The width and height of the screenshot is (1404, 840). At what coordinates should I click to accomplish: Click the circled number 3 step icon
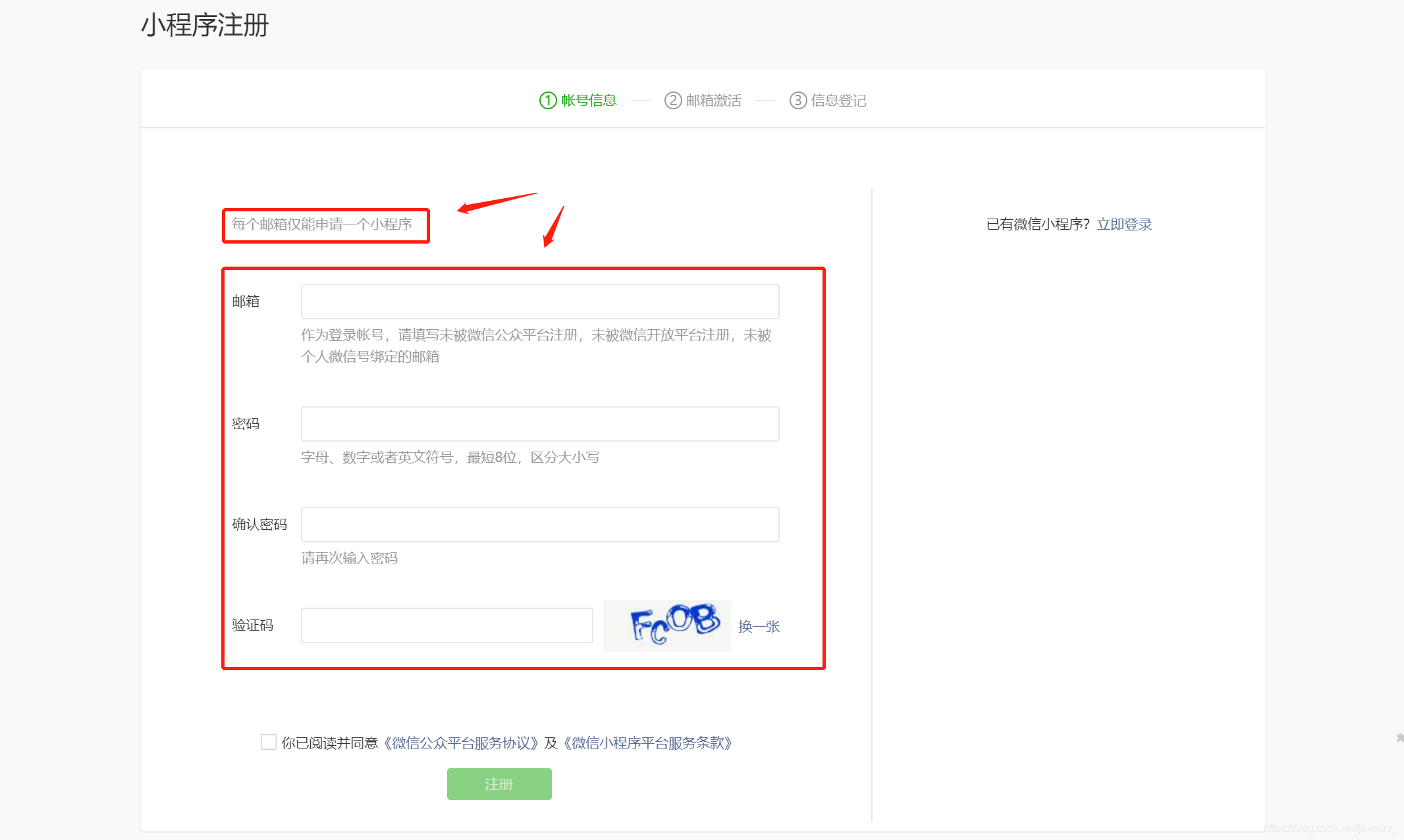pos(798,100)
